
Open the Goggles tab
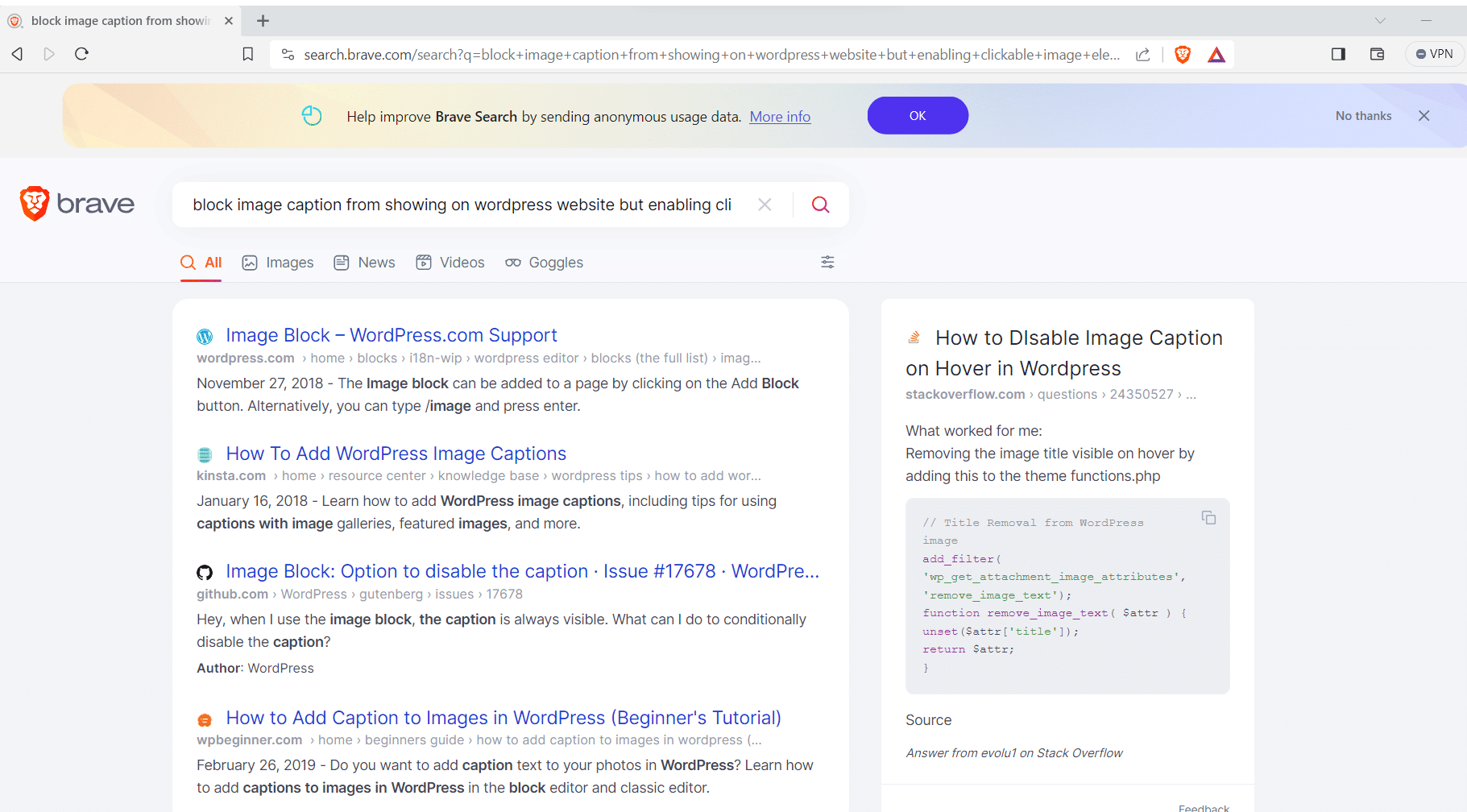click(544, 263)
